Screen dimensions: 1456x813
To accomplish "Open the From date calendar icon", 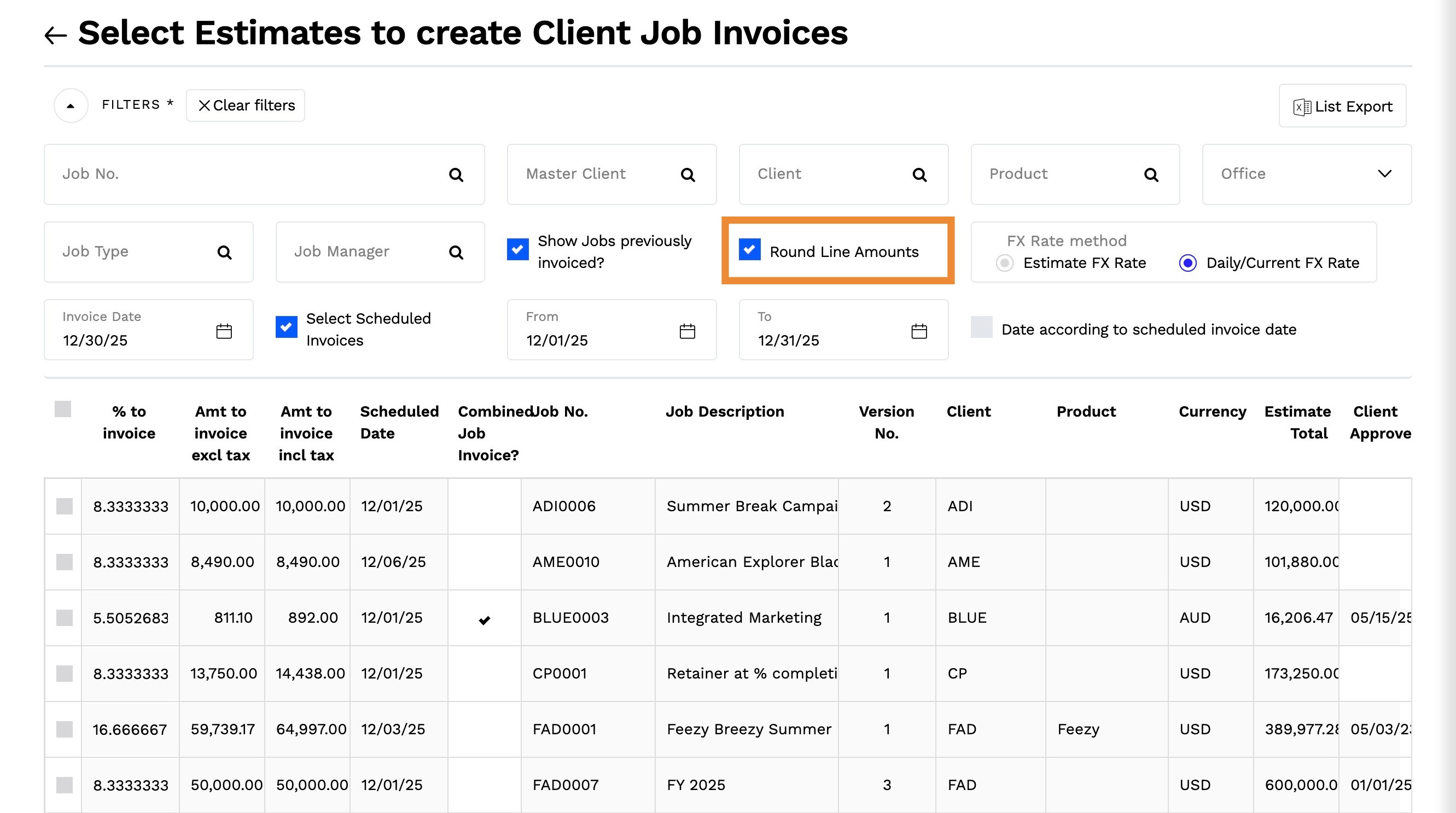I will point(687,331).
